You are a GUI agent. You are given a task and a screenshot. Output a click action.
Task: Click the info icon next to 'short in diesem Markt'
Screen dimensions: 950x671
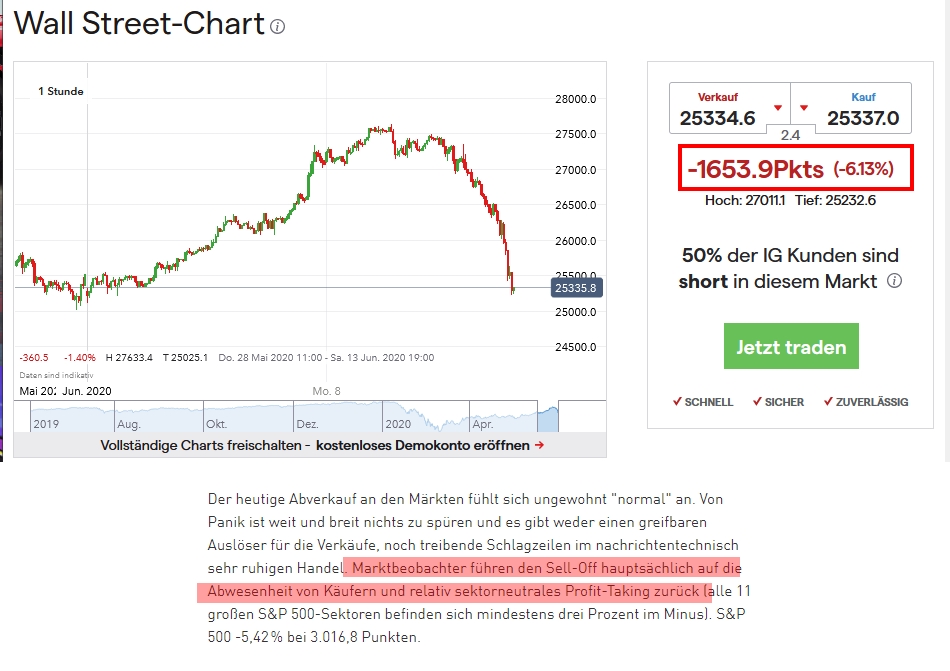tap(894, 281)
